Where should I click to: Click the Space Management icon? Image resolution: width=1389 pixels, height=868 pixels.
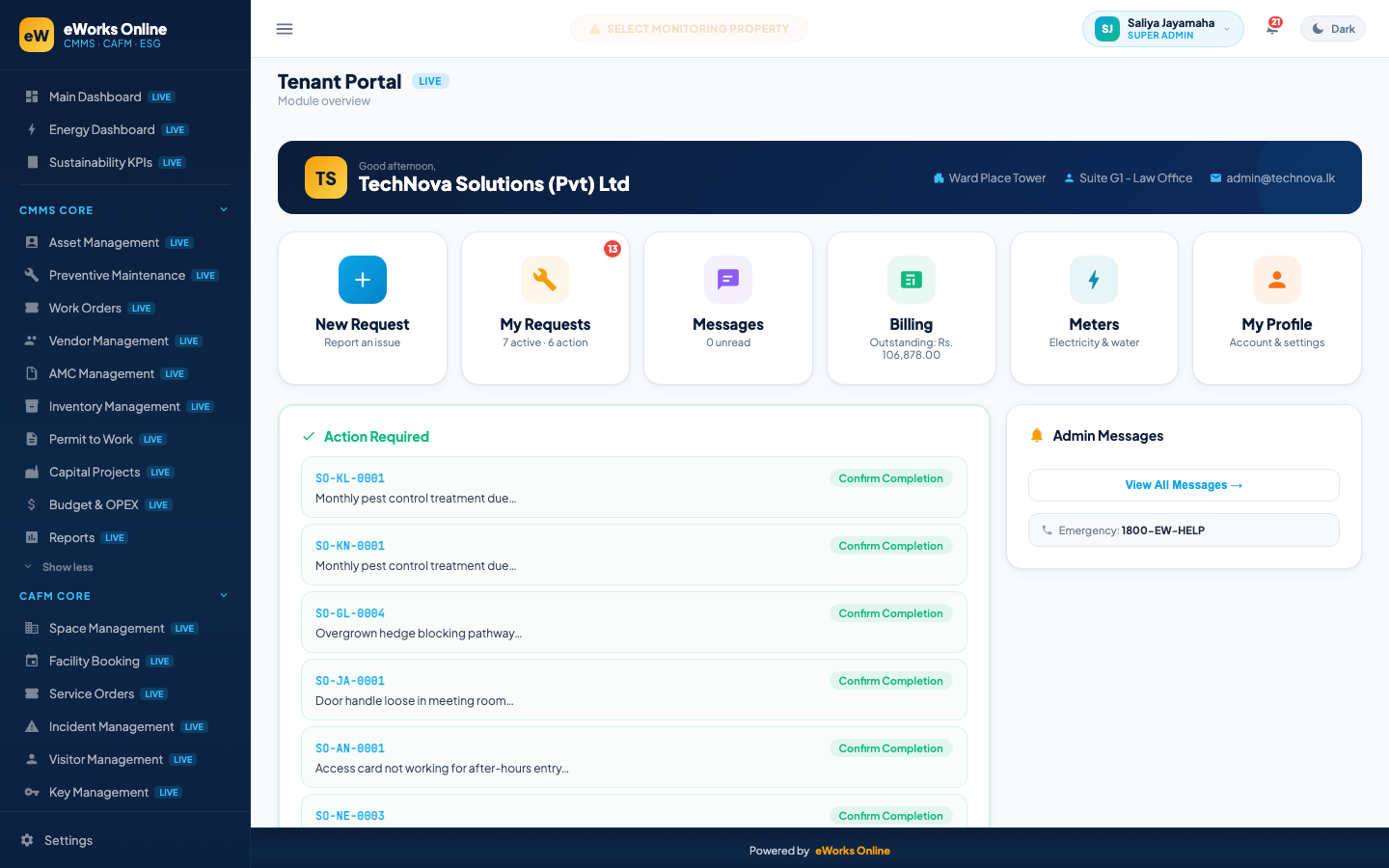coord(32,628)
